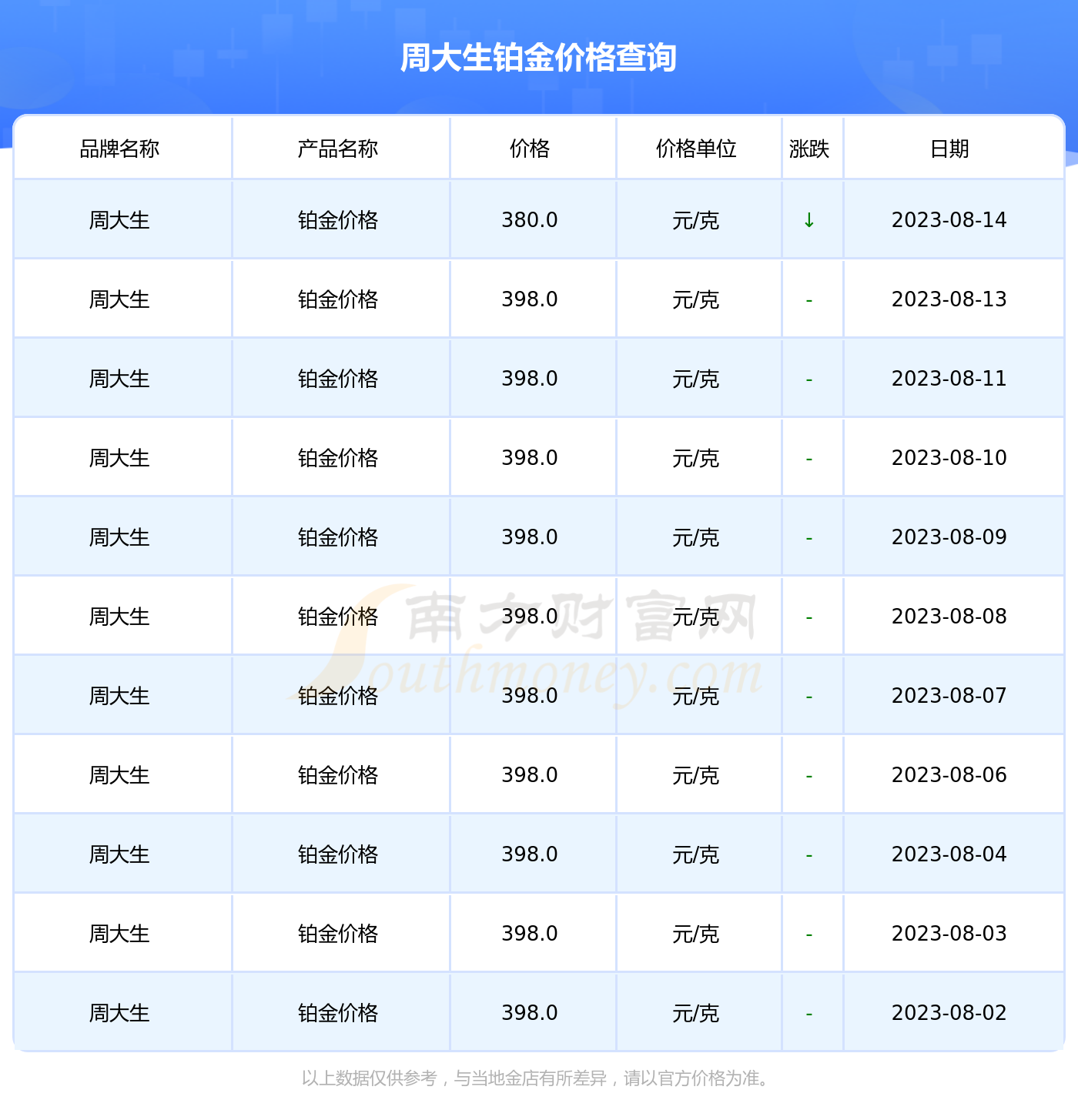Click 周大生 brand in the 2023-08-02 row
This screenshot has height=1120, width=1078.
point(119,1013)
